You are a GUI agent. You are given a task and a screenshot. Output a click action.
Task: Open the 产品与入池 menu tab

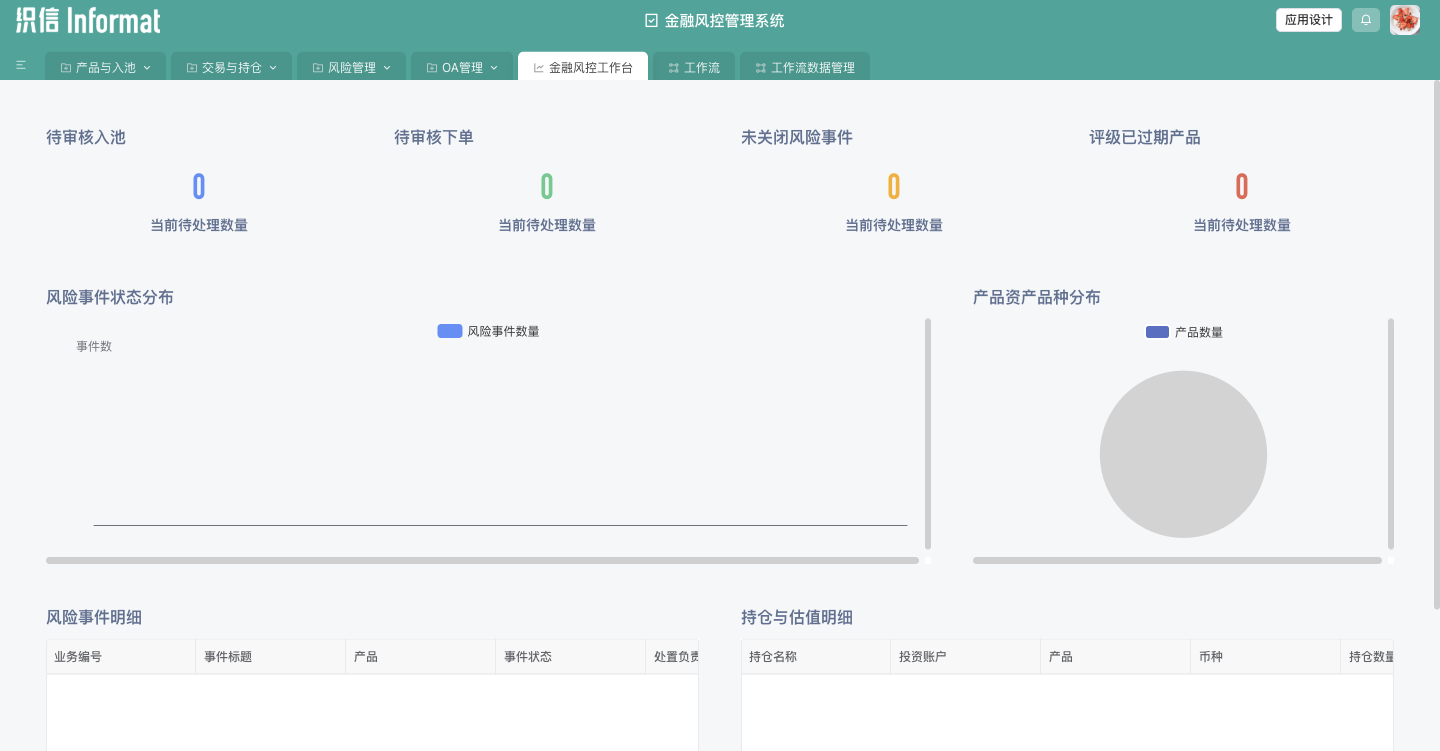(x=105, y=67)
